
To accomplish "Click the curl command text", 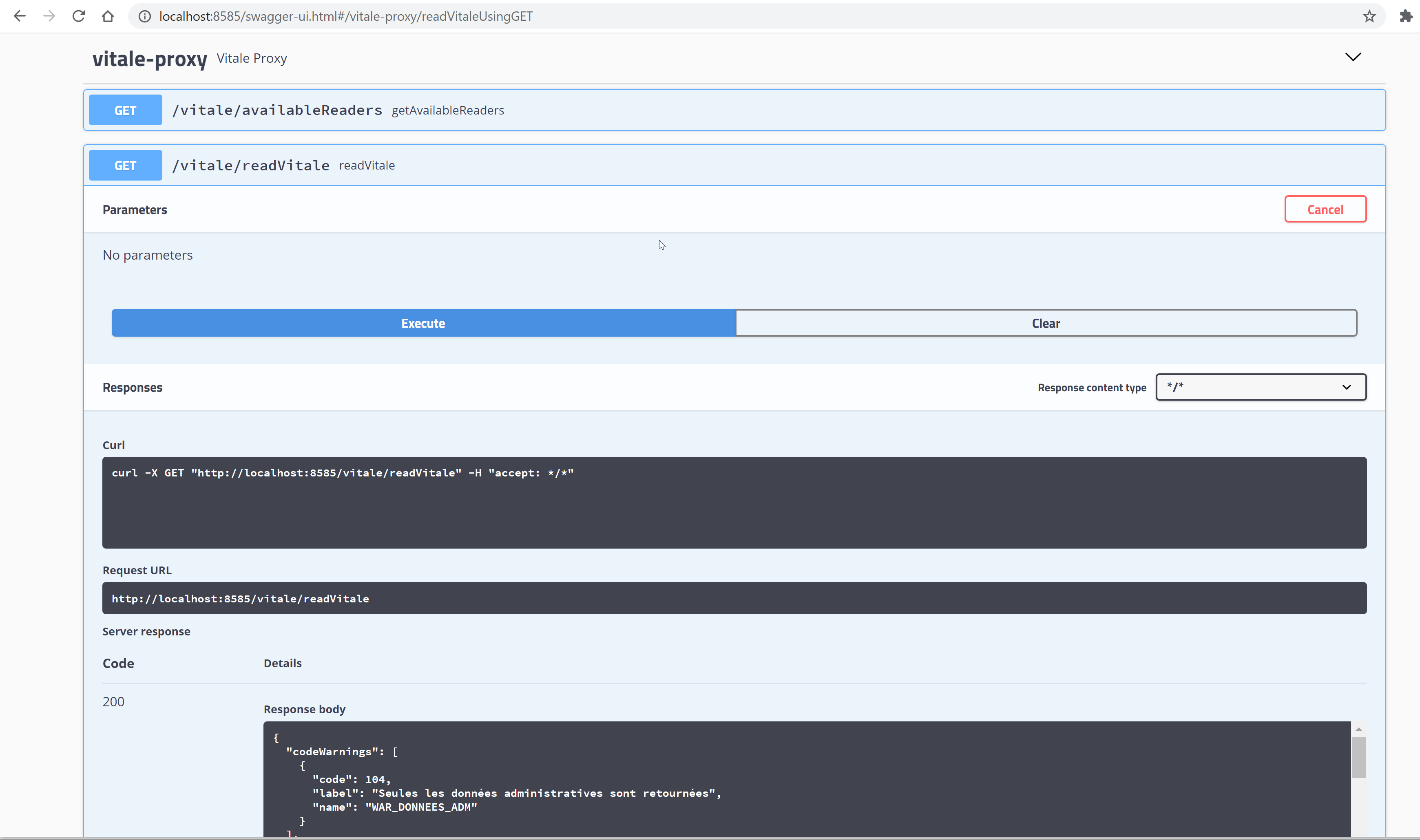I will pos(343,473).
